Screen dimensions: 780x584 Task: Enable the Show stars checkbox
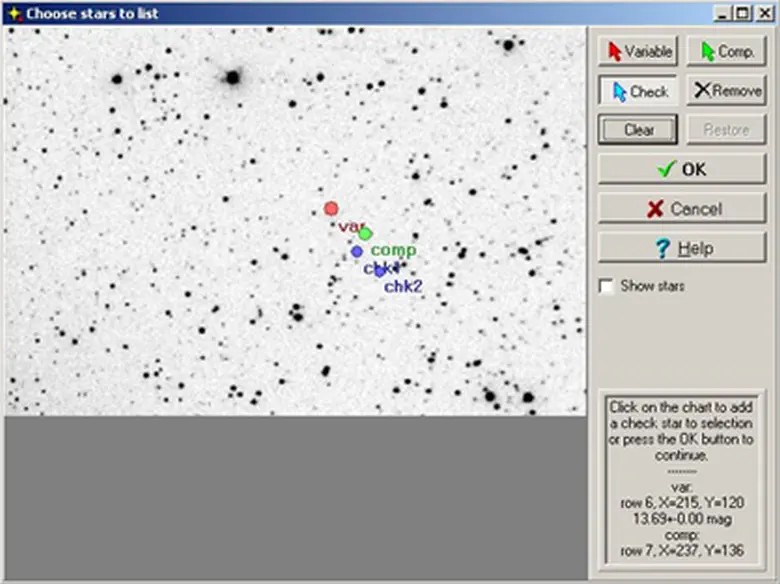606,286
